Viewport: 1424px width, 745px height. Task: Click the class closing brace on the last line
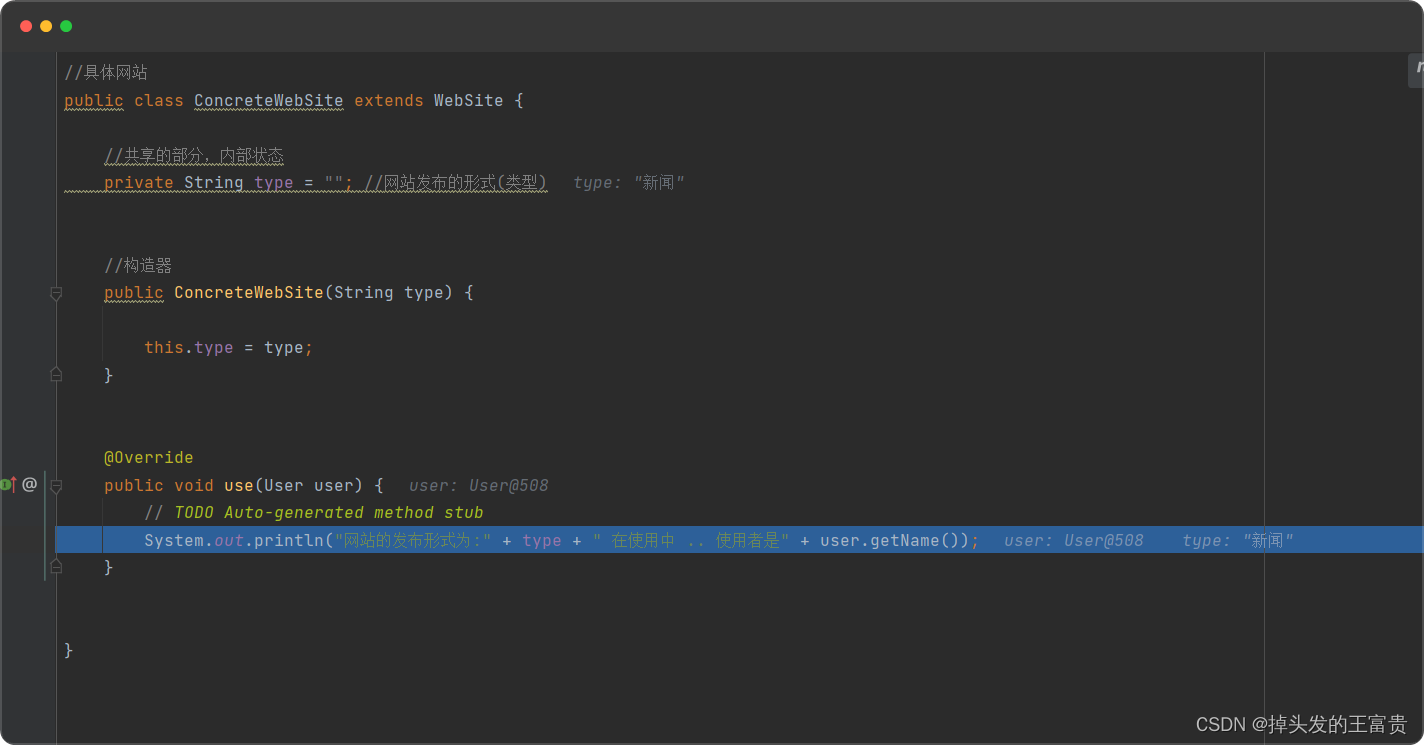pos(69,650)
